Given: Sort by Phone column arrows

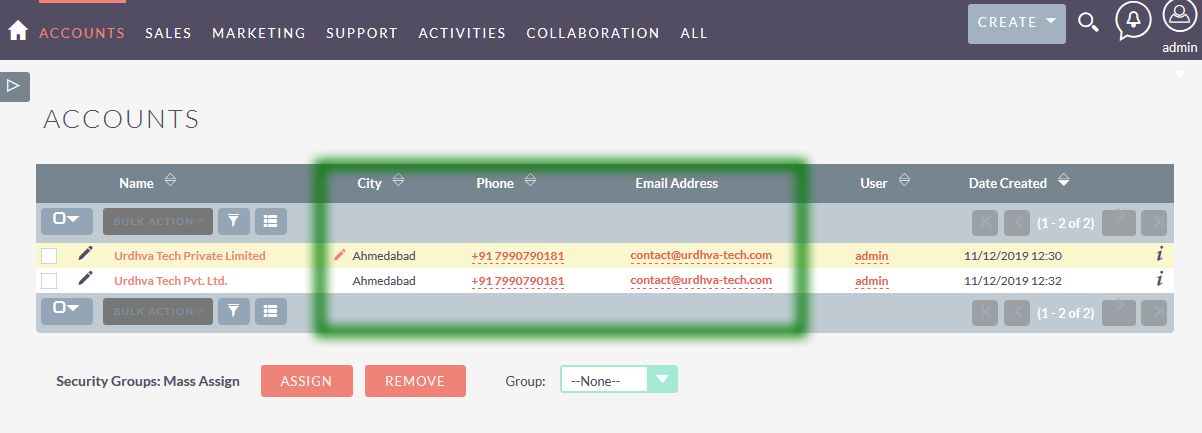Looking at the screenshot, I should click(530, 181).
